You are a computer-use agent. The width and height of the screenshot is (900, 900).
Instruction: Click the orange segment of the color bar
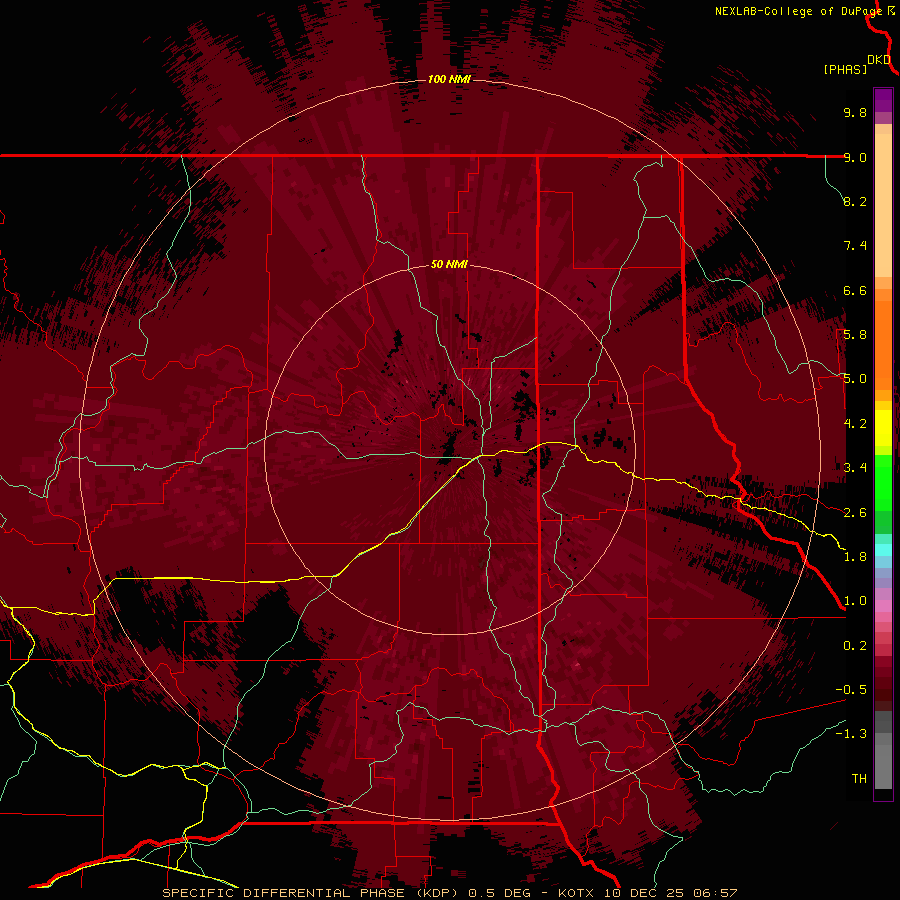[x=883, y=344]
